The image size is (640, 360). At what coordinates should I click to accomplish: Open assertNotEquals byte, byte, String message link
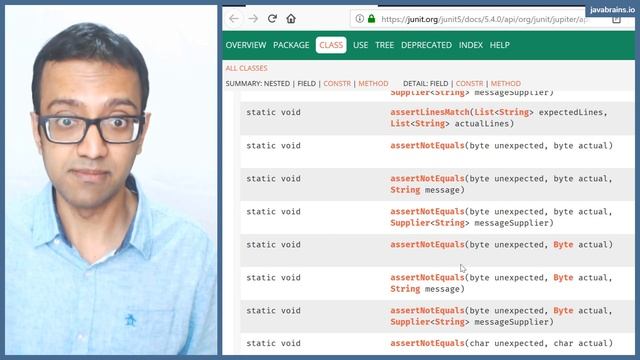click(427, 179)
